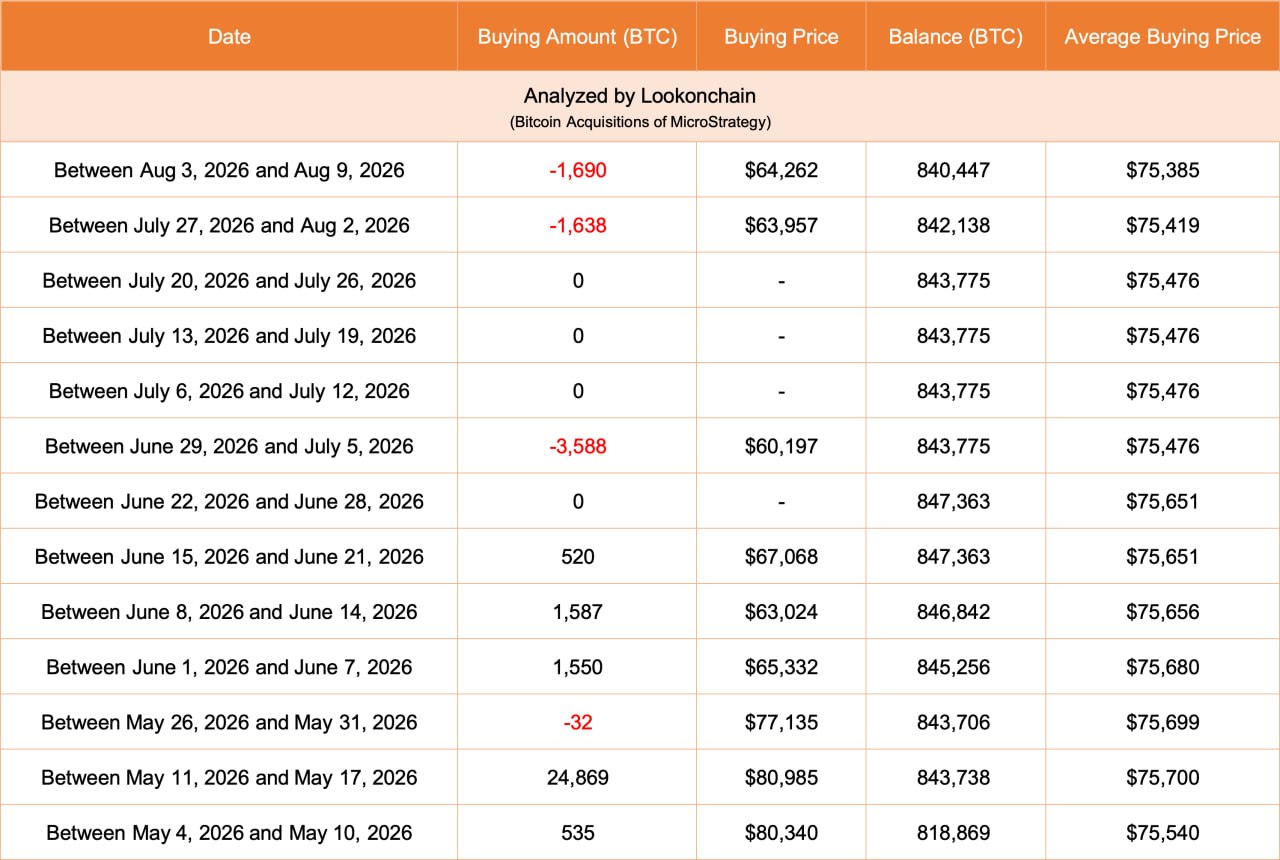Viewport: 1280px width, 860px height.
Task: Click the 847,363 balance in the June 22–28 row
Action: point(953,501)
